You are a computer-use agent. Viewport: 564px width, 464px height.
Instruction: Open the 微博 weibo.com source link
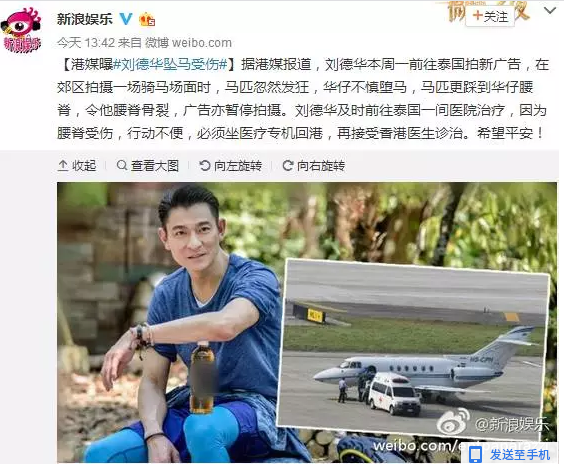point(188,43)
